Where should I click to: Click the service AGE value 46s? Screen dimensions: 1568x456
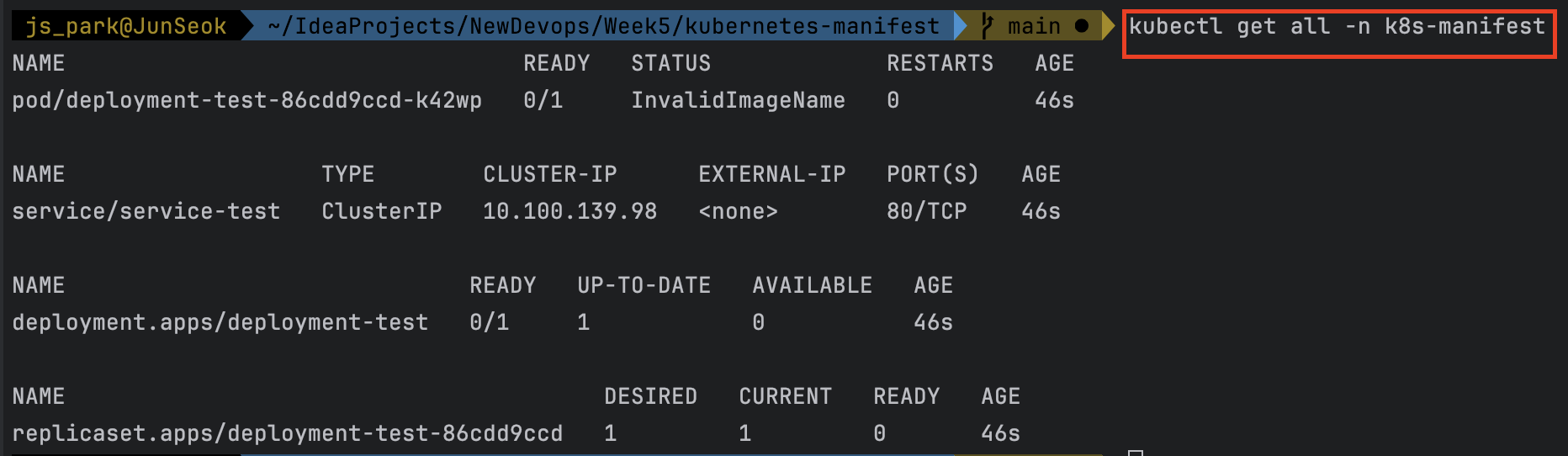point(1041,212)
